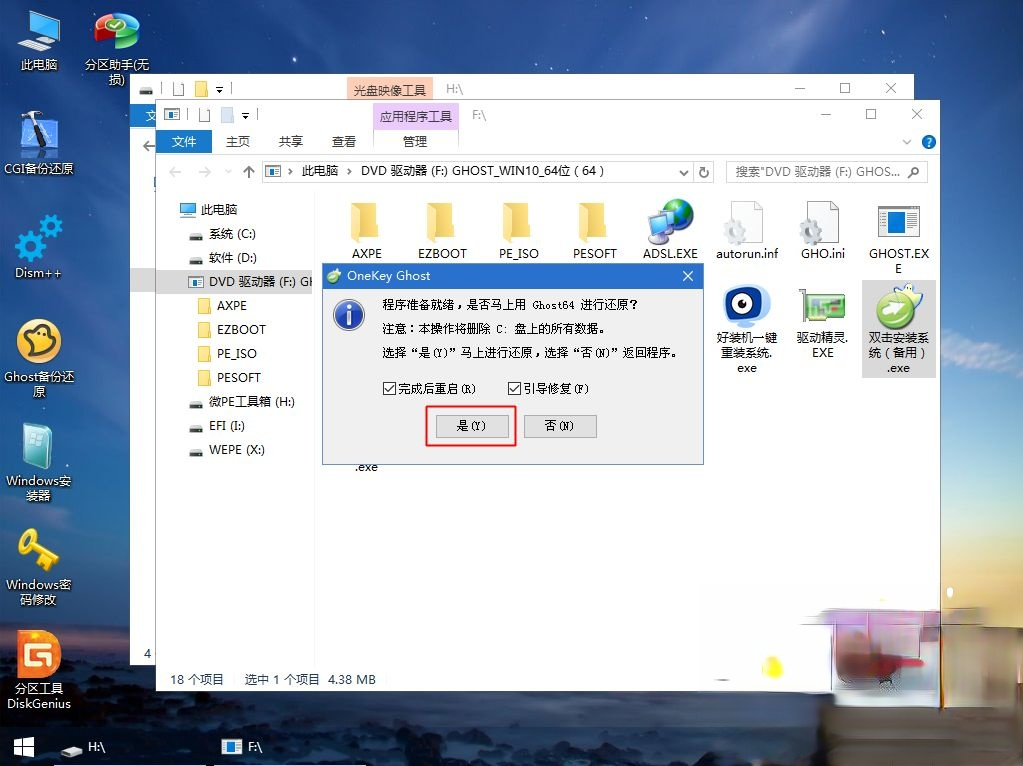Confirm restore with 是(Y) button
Viewport: 1023px width, 766px height.
point(471,426)
